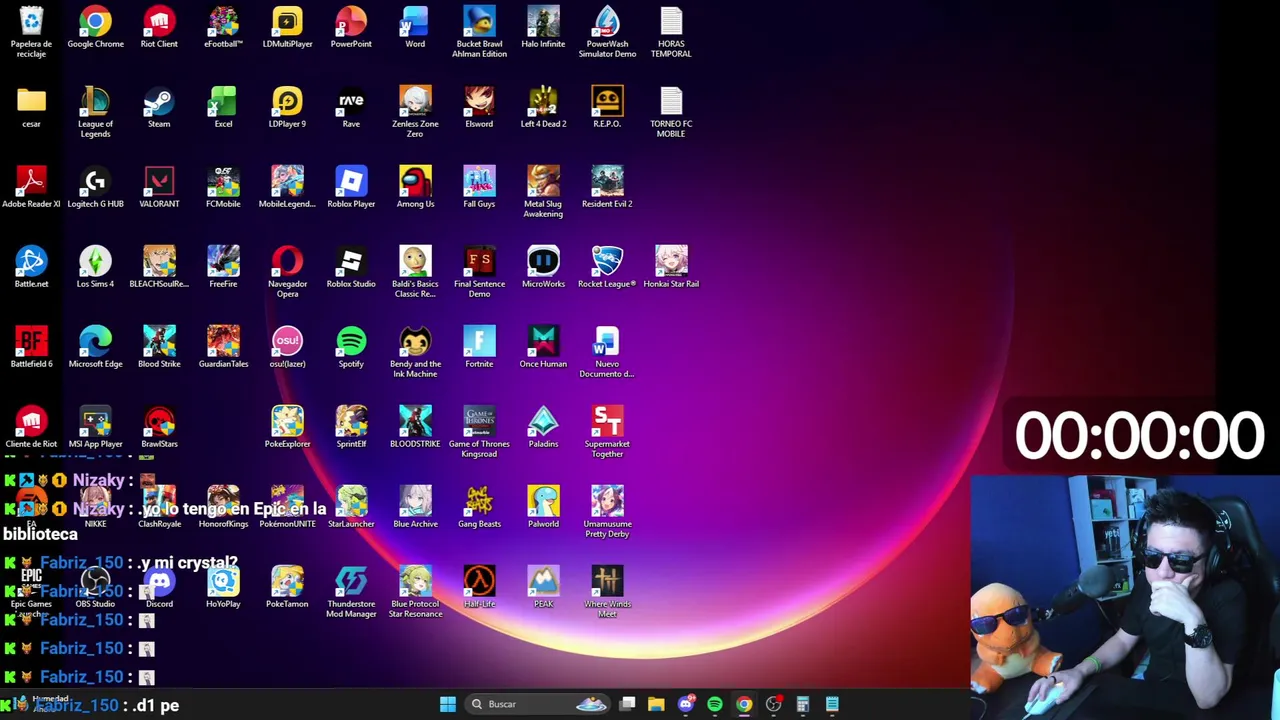
Task: Select the League of Legends shortcut
Action: [95, 112]
